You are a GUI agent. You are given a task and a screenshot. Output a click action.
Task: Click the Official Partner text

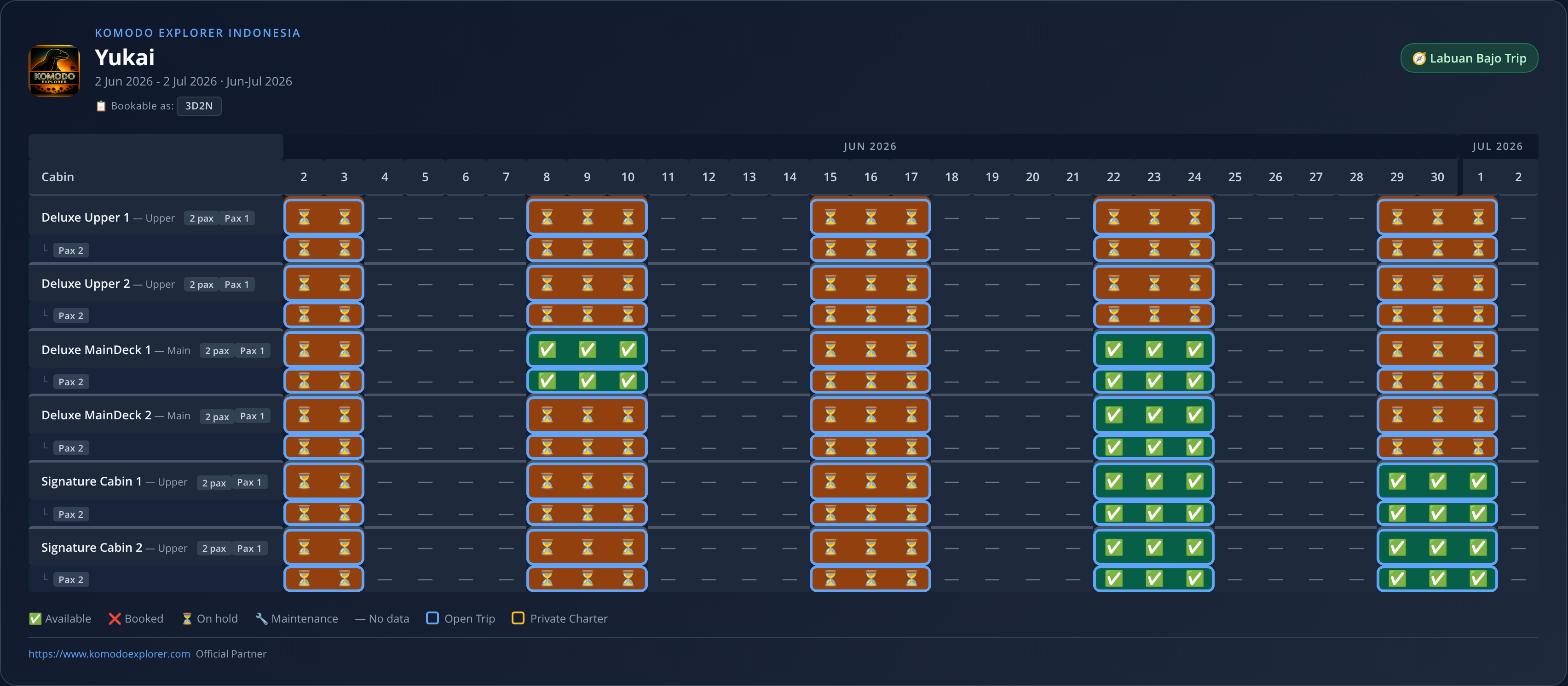pos(231,654)
